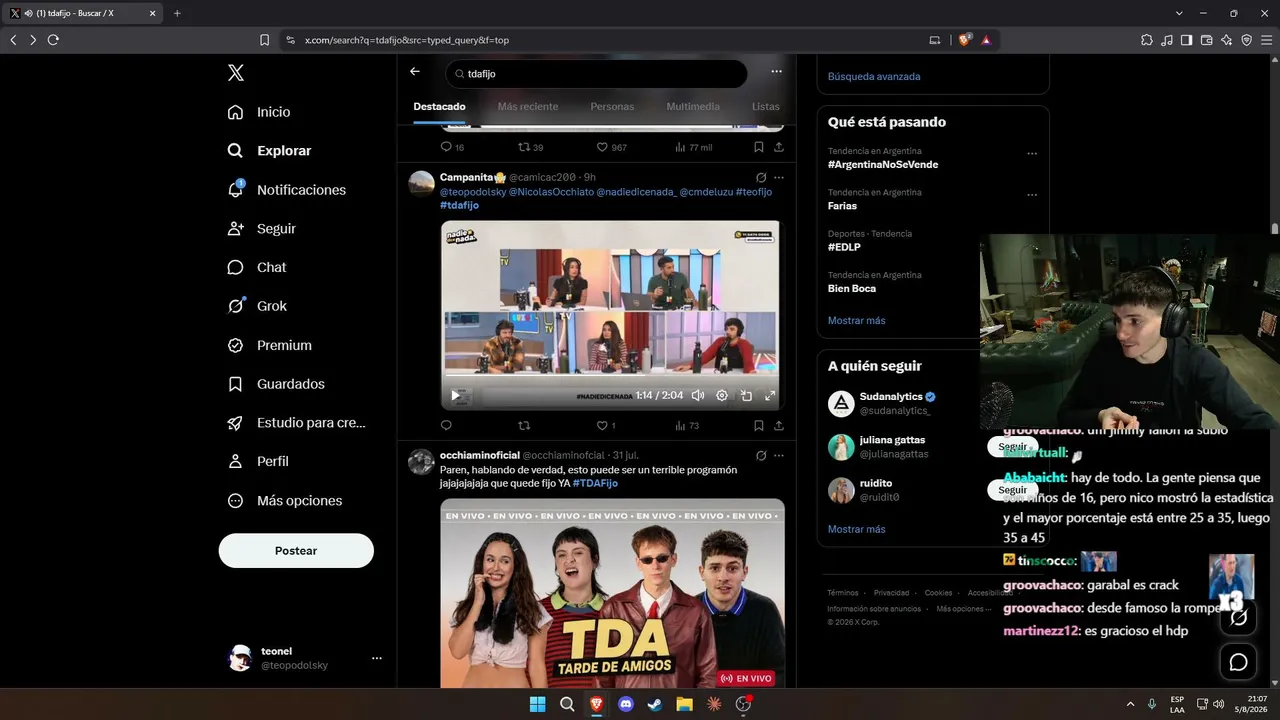Reply to Campanita's post
The height and width of the screenshot is (720, 1280).
click(446, 425)
